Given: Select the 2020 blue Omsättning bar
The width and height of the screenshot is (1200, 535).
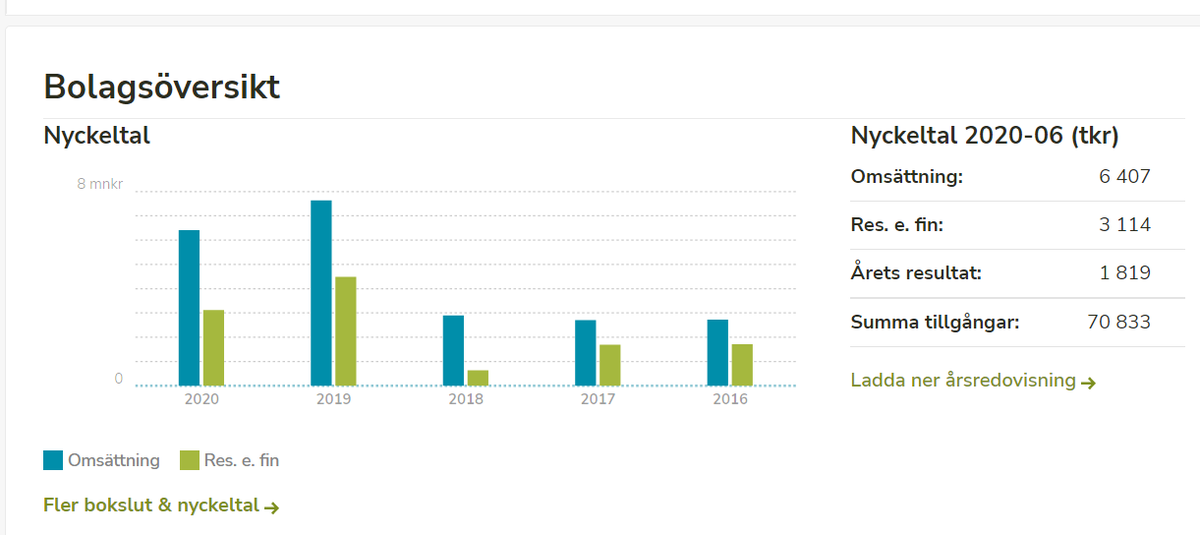Looking at the screenshot, I should [189, 308].
